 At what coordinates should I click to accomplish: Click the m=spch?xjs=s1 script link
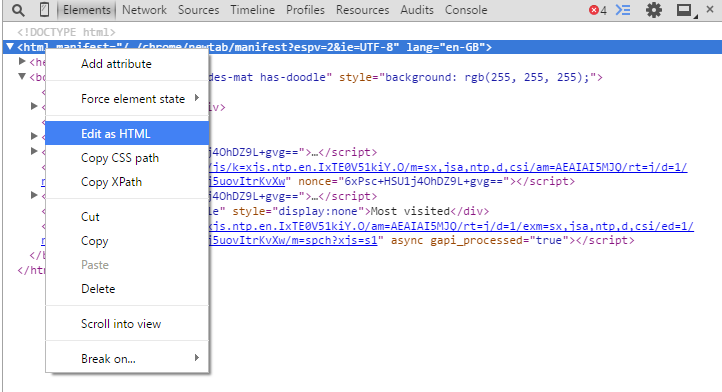pos(293,240)
